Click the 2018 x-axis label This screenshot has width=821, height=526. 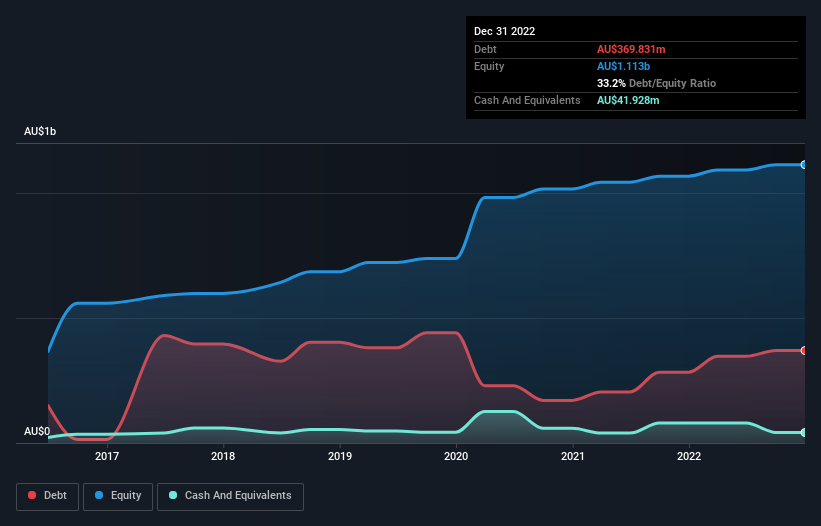(223, 456)
